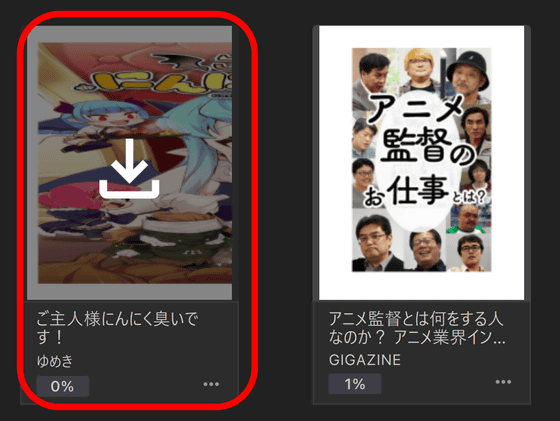Image resolution: width=560 pixels, height=421 pixels.
Task: Click the download arrow icon on first book
Action: tap(129, 169)
